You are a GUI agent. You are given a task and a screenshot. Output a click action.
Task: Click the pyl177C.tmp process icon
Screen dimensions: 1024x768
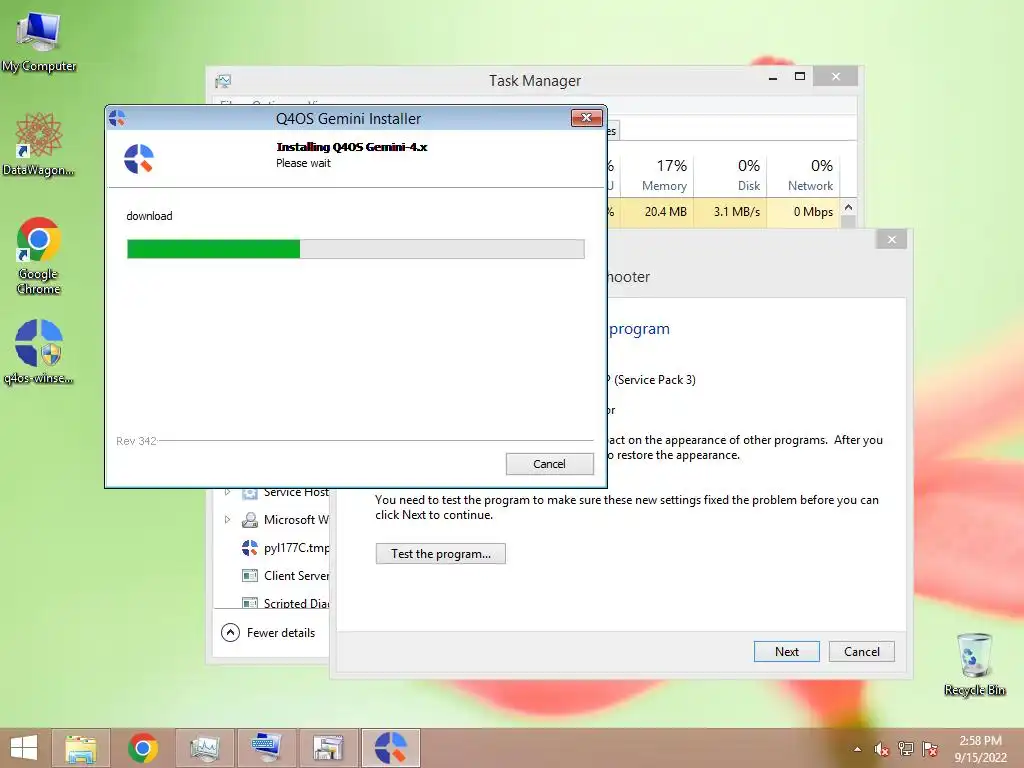(x=249, y=548)
